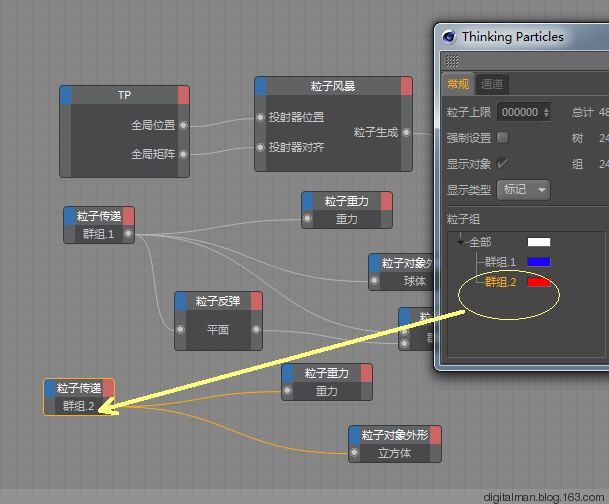Click blue corner of 粒子传递 群组.2 node

pos(50,388)
